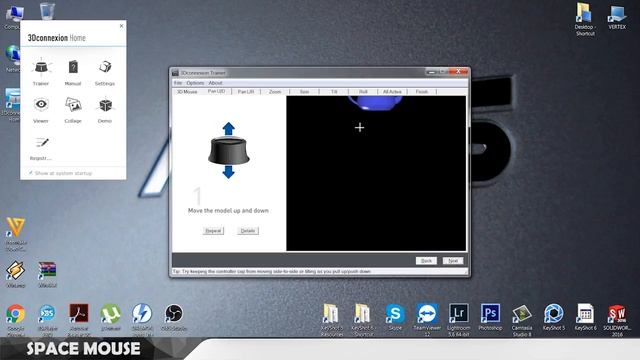Click the blue up arrow above controller cap
The width and height of the screenshot is (640, 360).
click(229, 129)
